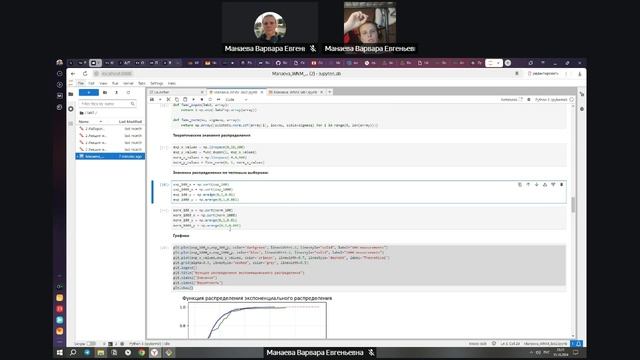Restart the kernel with the circular arrow icon
Image resolution: width=640 pixels, height=360 pixels.
(210, 100)
